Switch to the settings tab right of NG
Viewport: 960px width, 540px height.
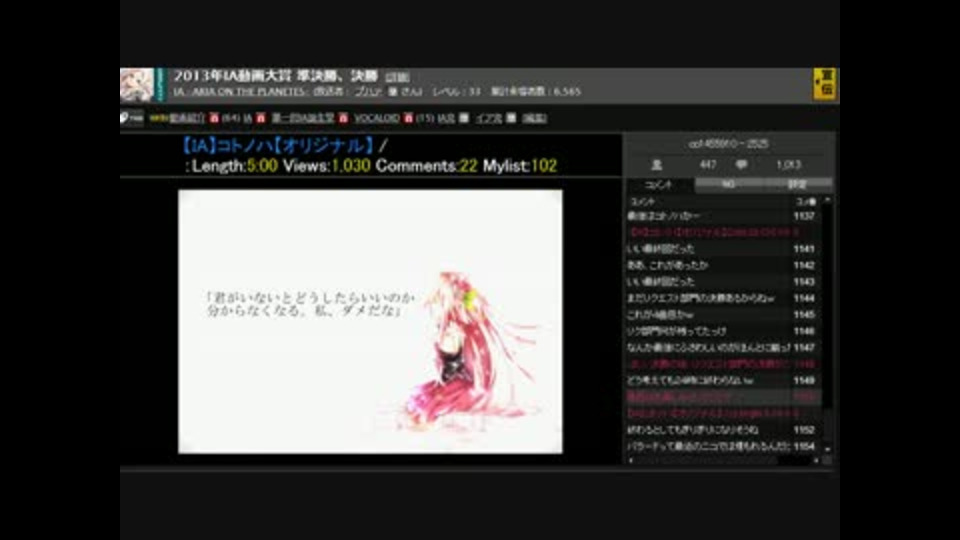[797, 185]
